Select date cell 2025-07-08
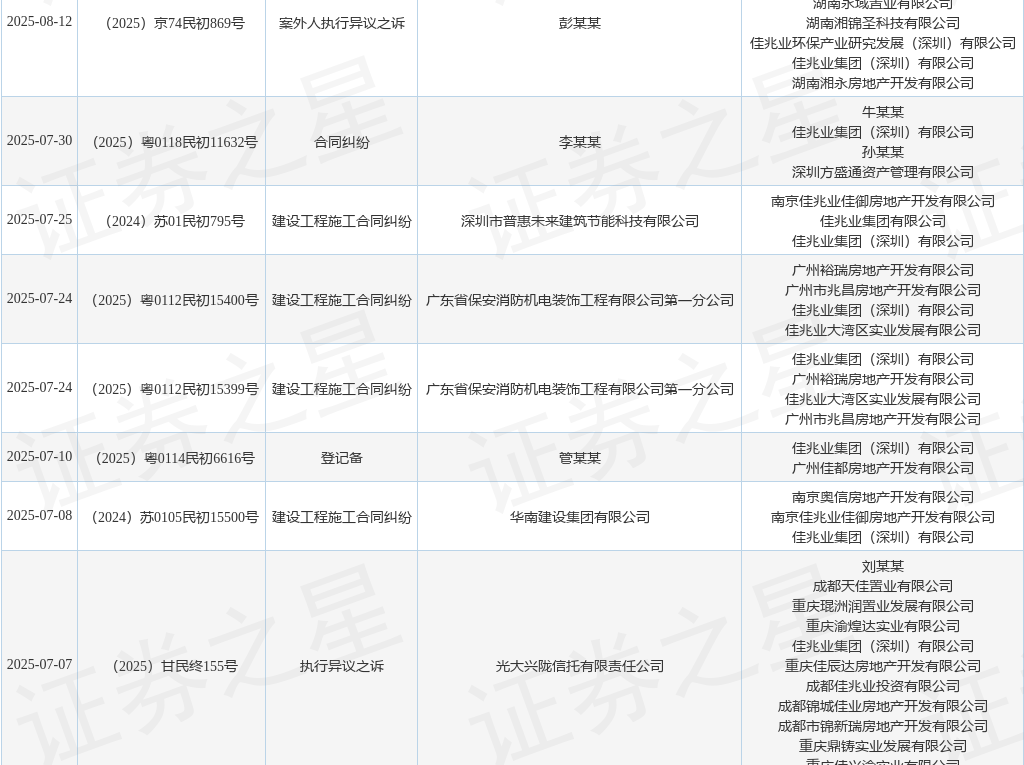This screenshot has width=1024, height=765. (39, 515)
